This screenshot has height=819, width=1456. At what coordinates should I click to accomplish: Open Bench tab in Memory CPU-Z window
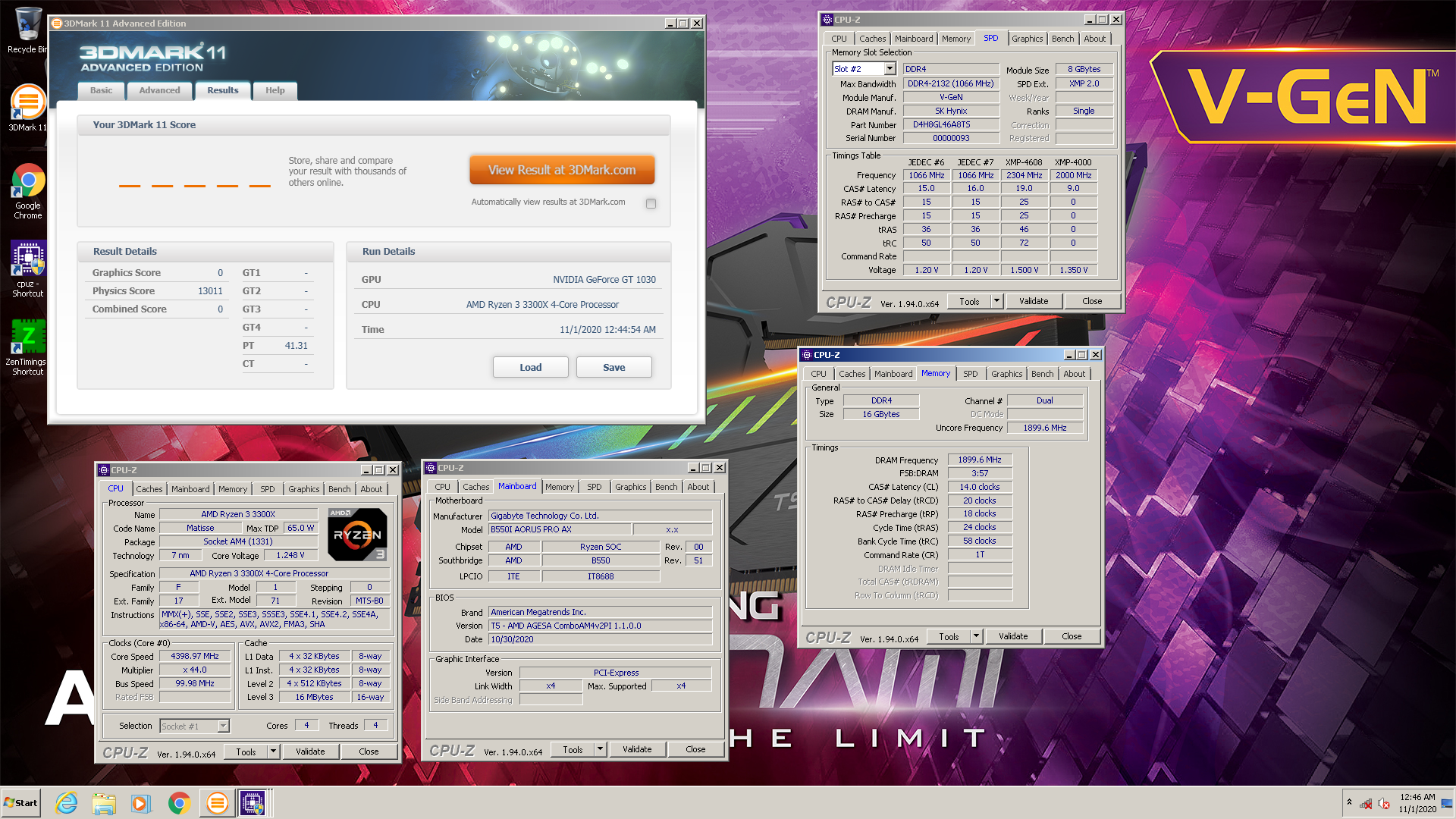click(x=1042, y=374)
